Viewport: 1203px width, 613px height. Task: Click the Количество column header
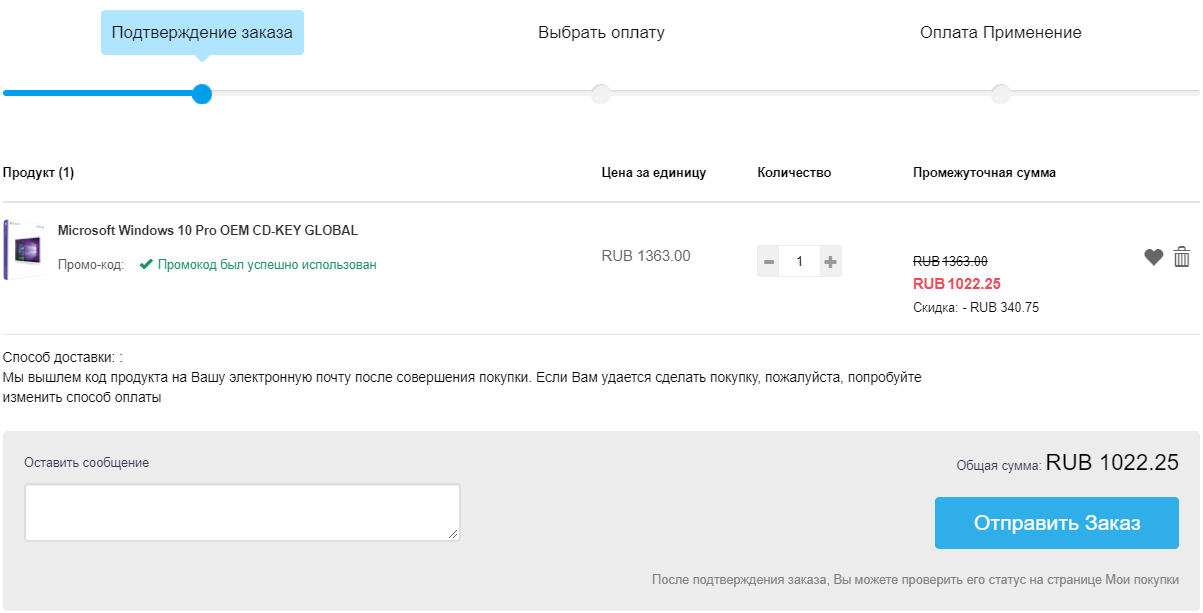[794, 173]
